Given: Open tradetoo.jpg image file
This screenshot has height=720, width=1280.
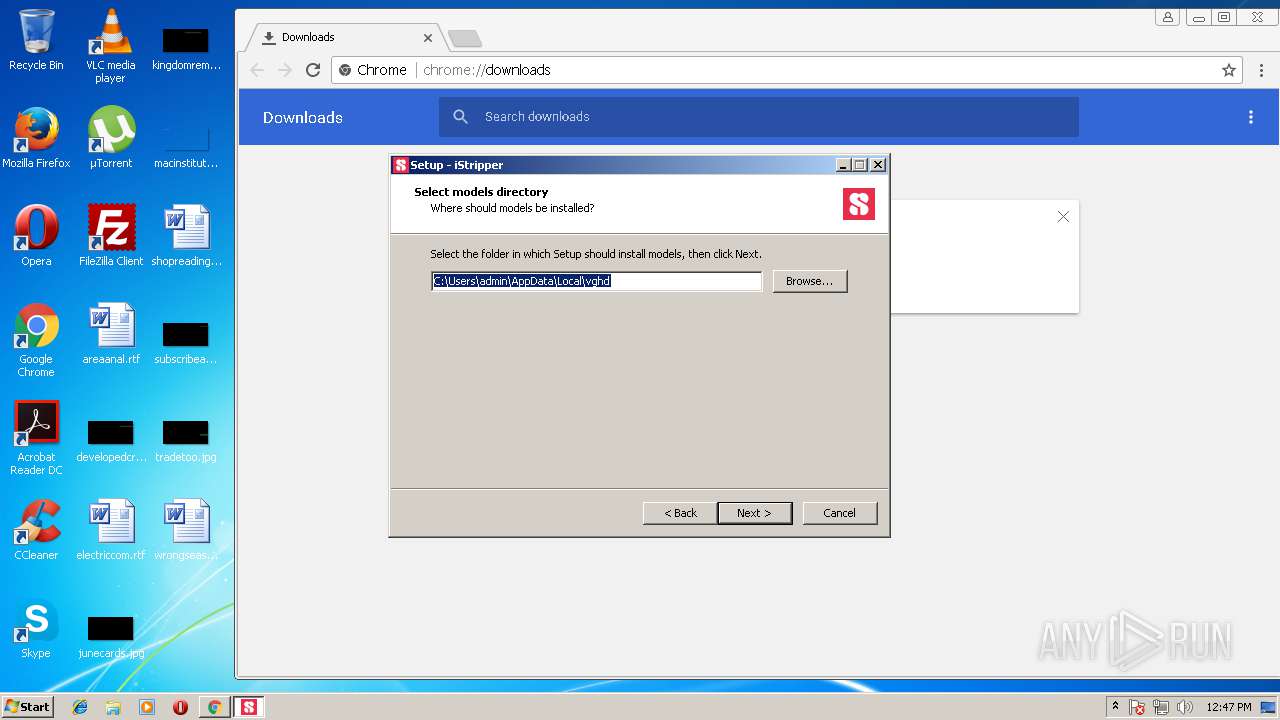Looking at the screenshot, I should point(186,440).
